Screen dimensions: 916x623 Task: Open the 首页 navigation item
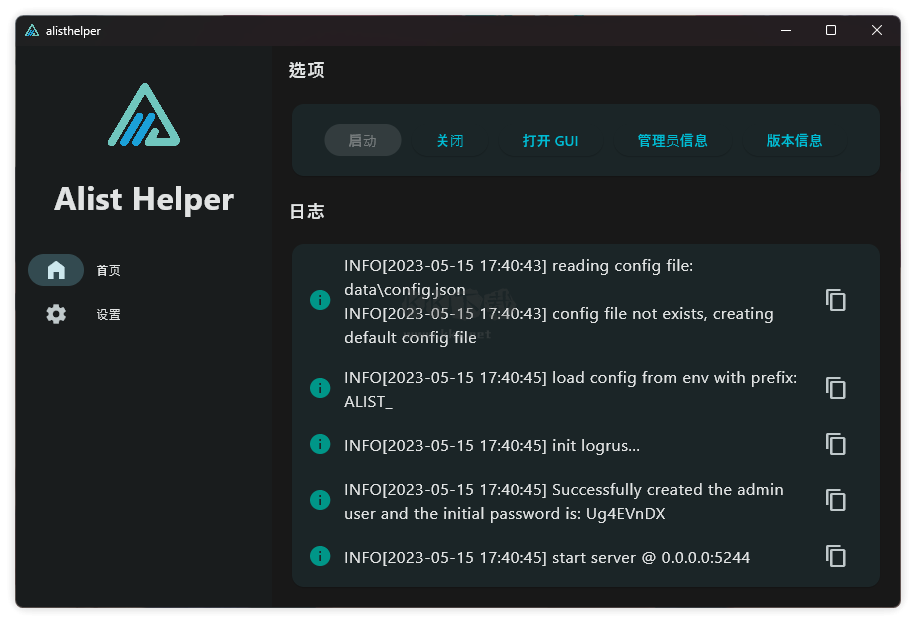pos(108,270)
